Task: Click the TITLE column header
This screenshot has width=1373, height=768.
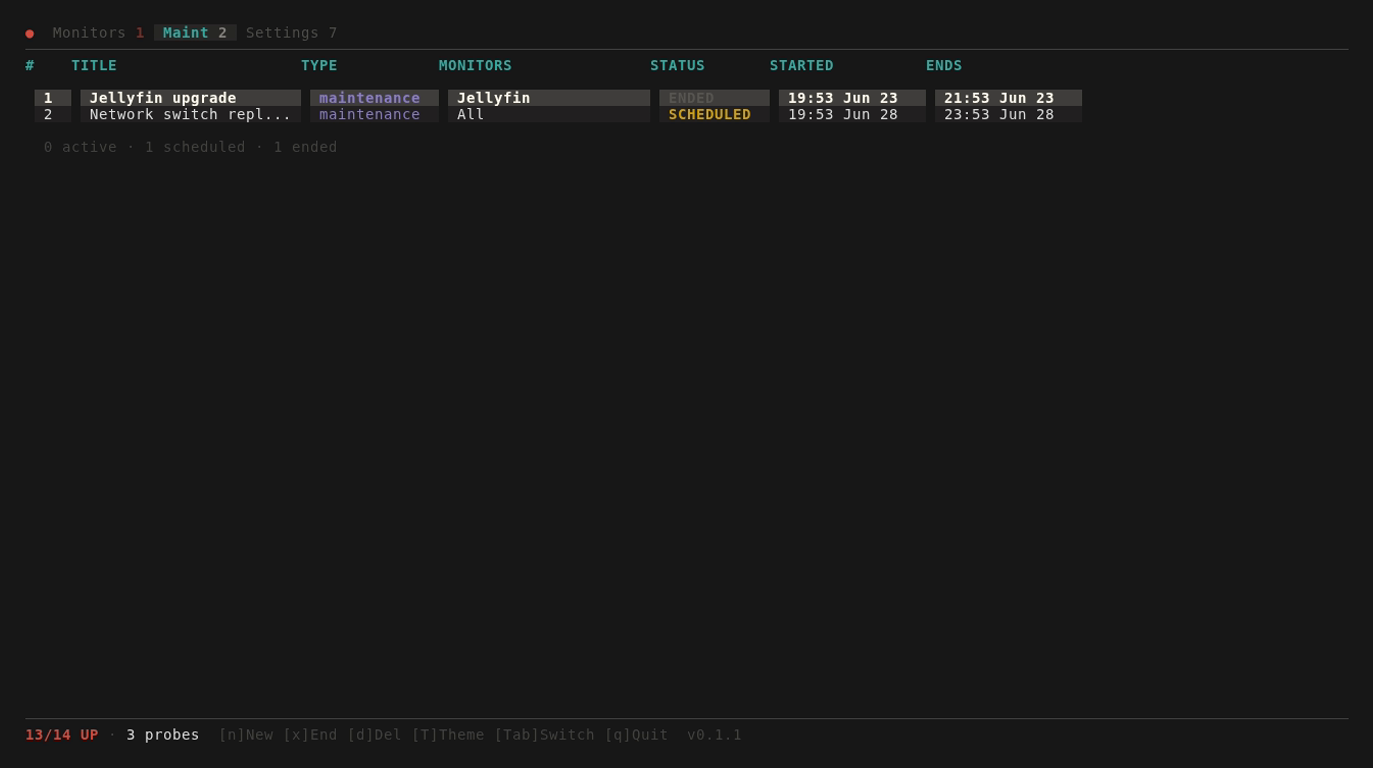Action: [x=94, y=65]
